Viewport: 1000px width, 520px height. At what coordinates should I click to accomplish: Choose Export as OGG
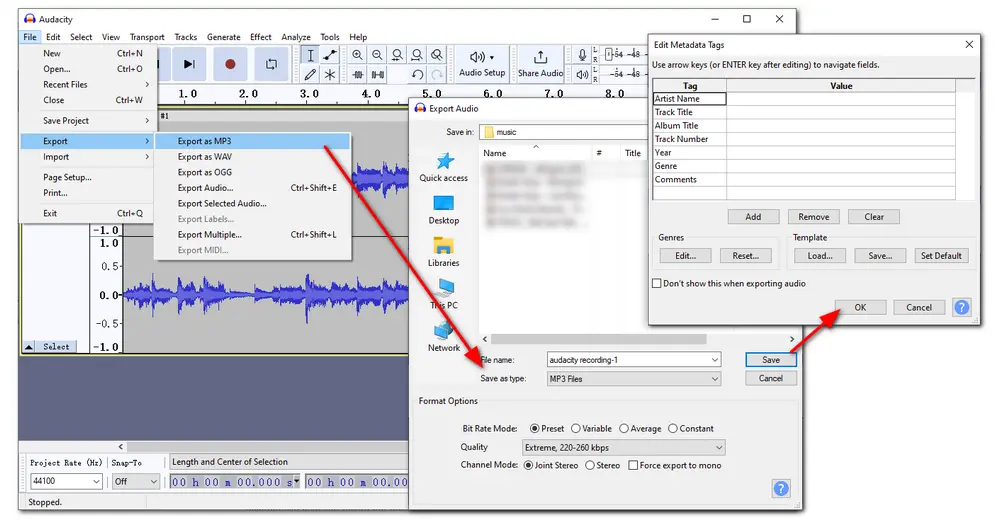coord(253,172)
